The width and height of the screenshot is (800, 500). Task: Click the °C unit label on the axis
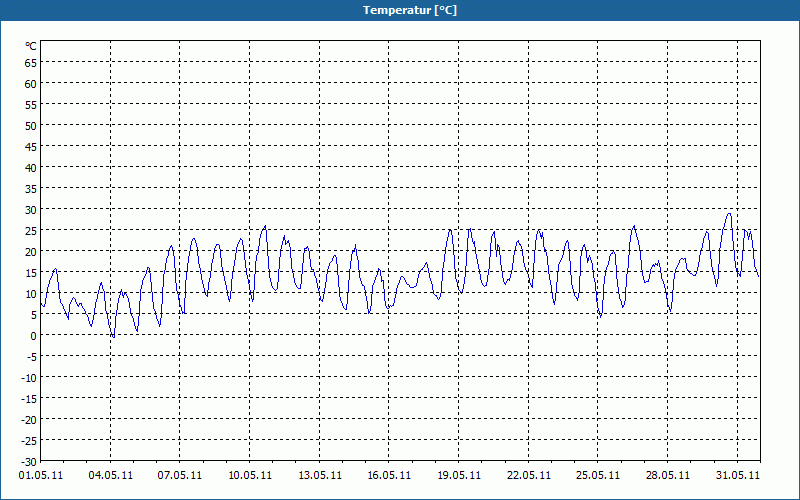pyautogui.click(x=31, y=46)
